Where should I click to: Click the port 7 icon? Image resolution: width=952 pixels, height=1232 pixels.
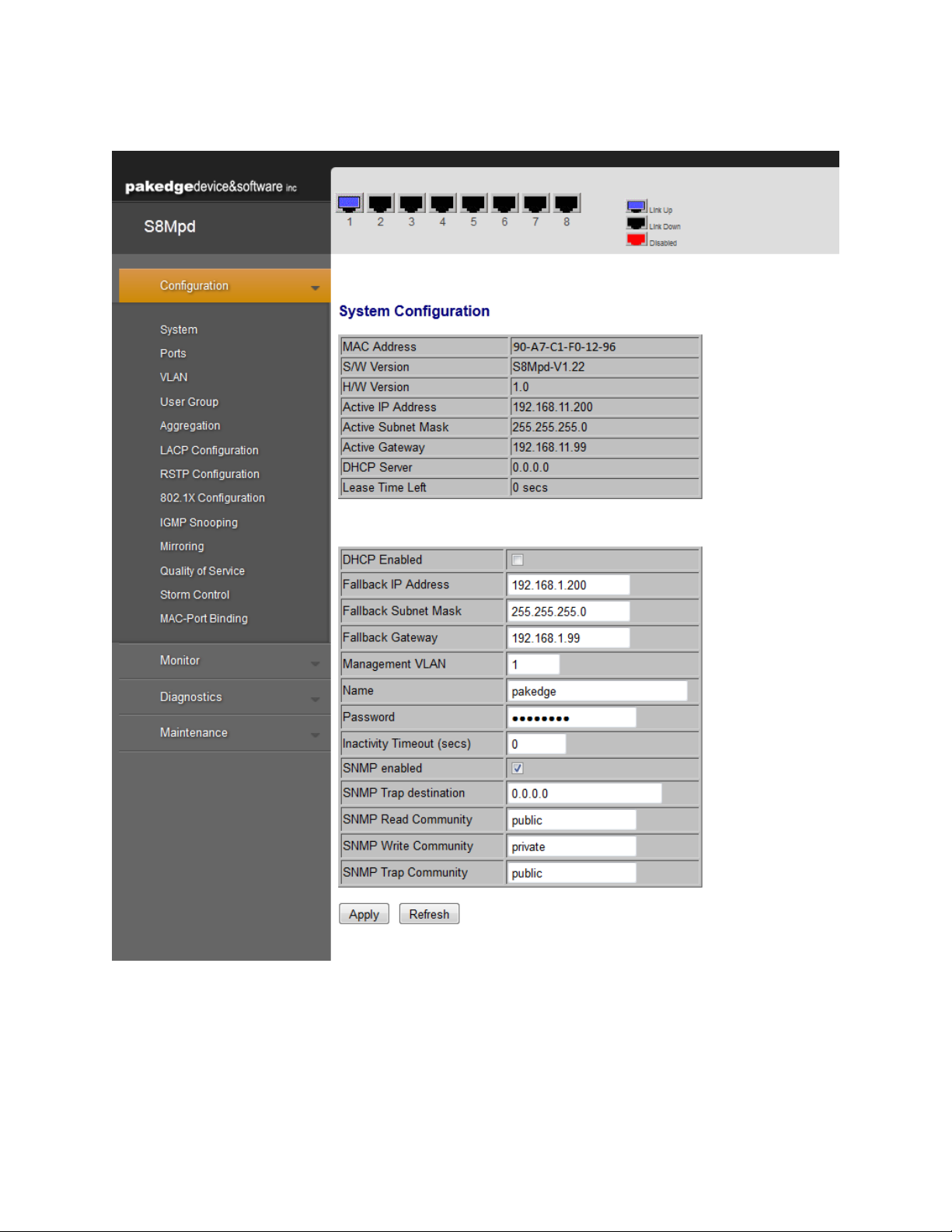pos(535,204)
